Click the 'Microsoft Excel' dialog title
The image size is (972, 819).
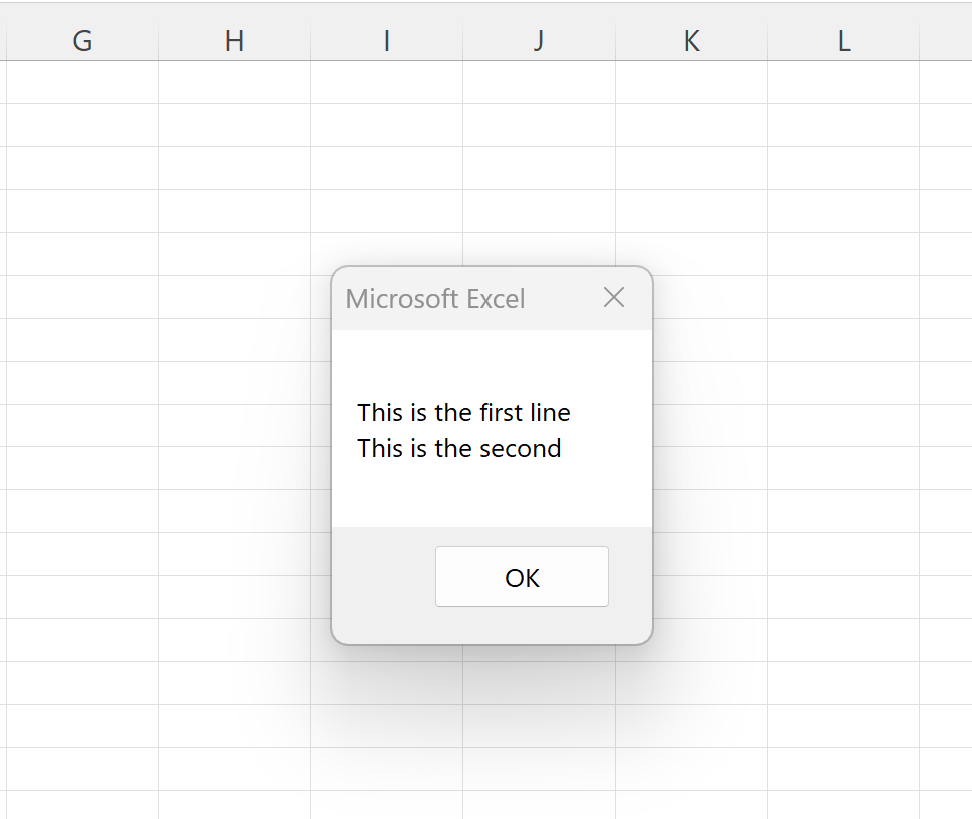(435, 299)
